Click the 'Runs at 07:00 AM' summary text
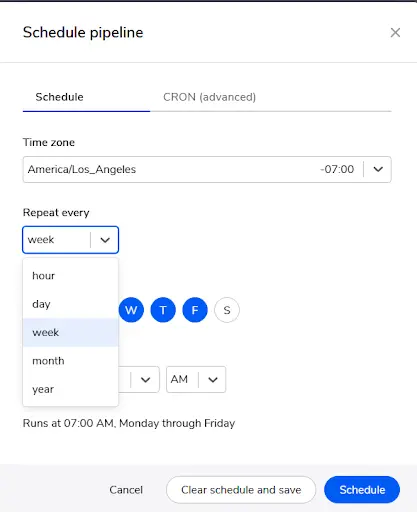 (129, 423)
